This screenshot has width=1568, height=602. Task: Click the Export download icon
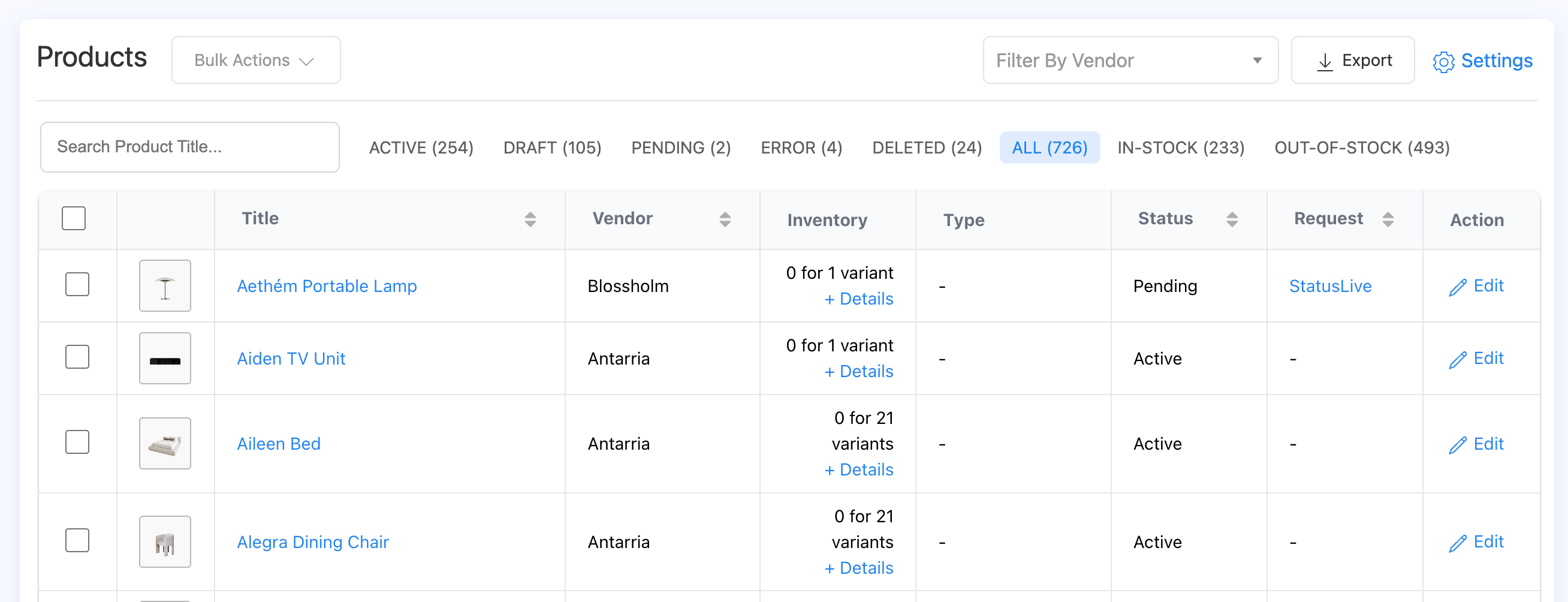(1325, 62)
